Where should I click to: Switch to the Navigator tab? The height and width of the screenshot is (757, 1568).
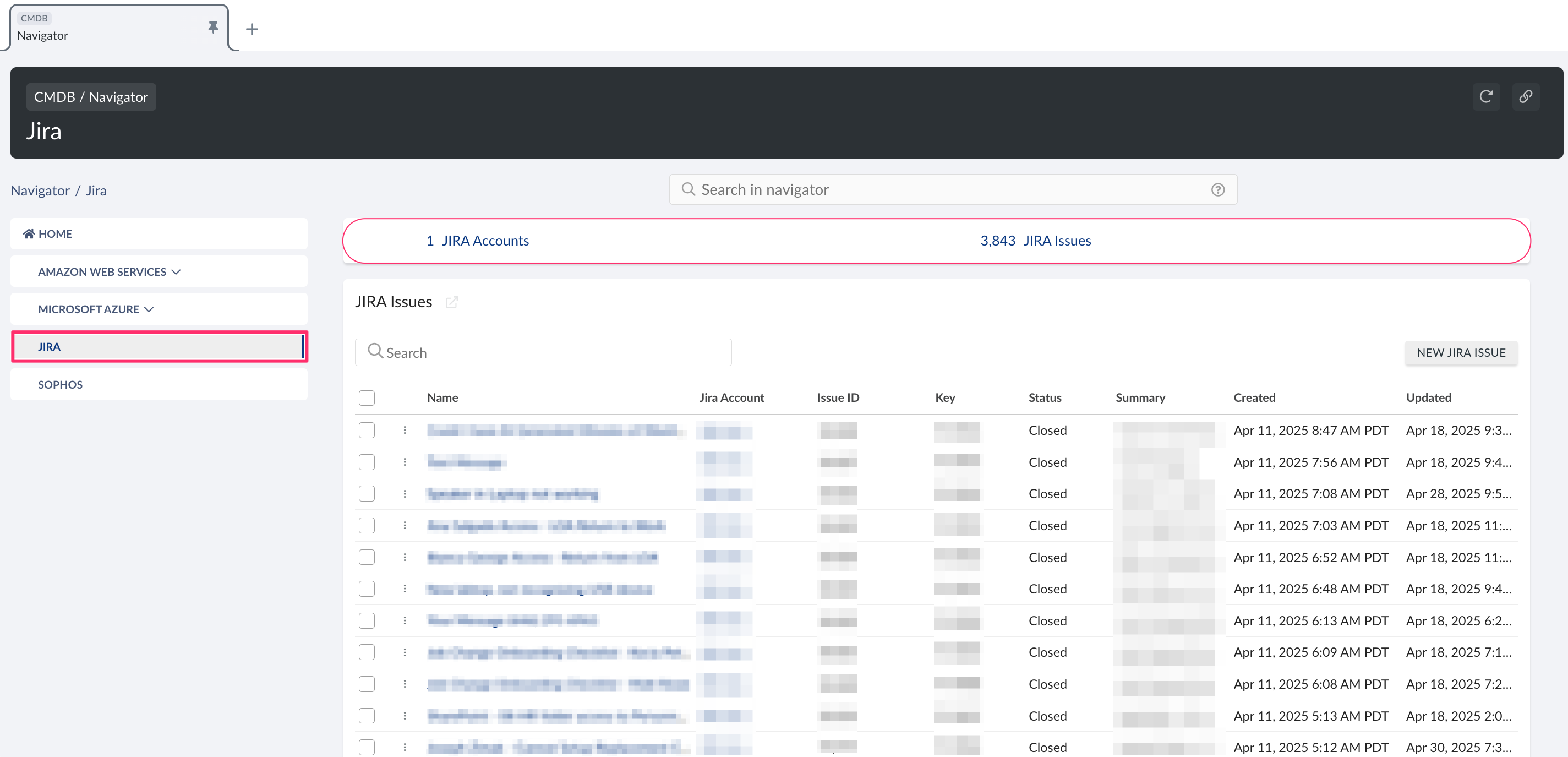91,35
